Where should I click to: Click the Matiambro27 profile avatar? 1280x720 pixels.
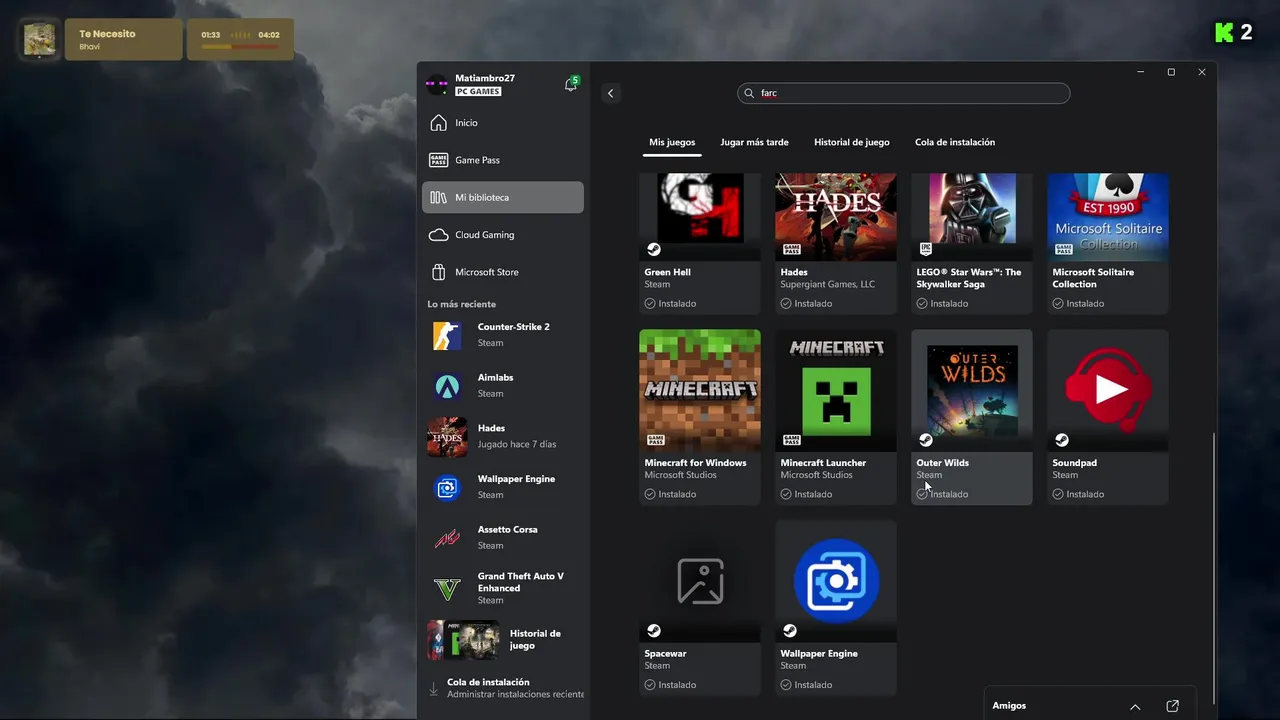[437, 85]
